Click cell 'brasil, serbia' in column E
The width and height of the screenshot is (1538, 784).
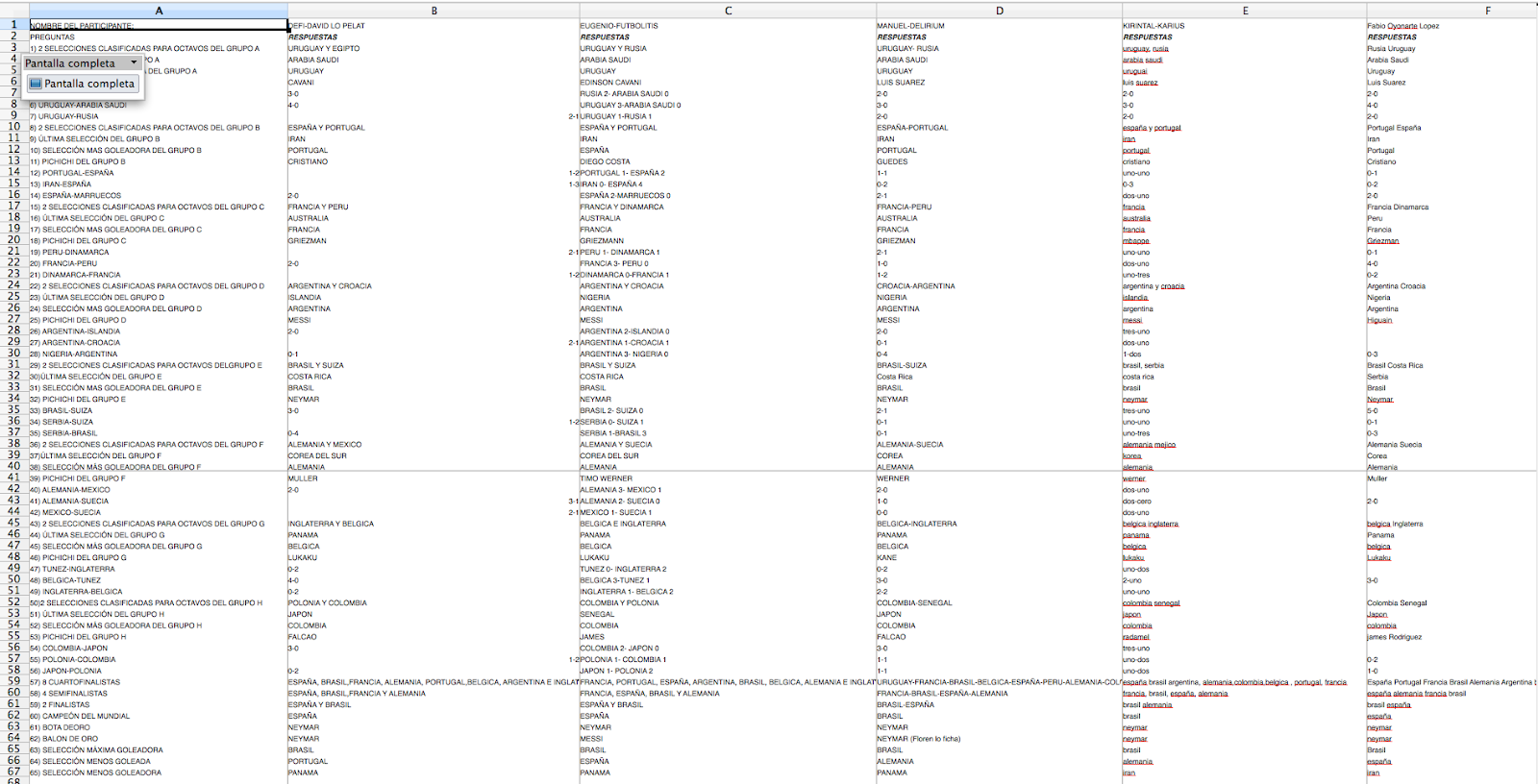pyautogui.click(x=1143, y=365)
